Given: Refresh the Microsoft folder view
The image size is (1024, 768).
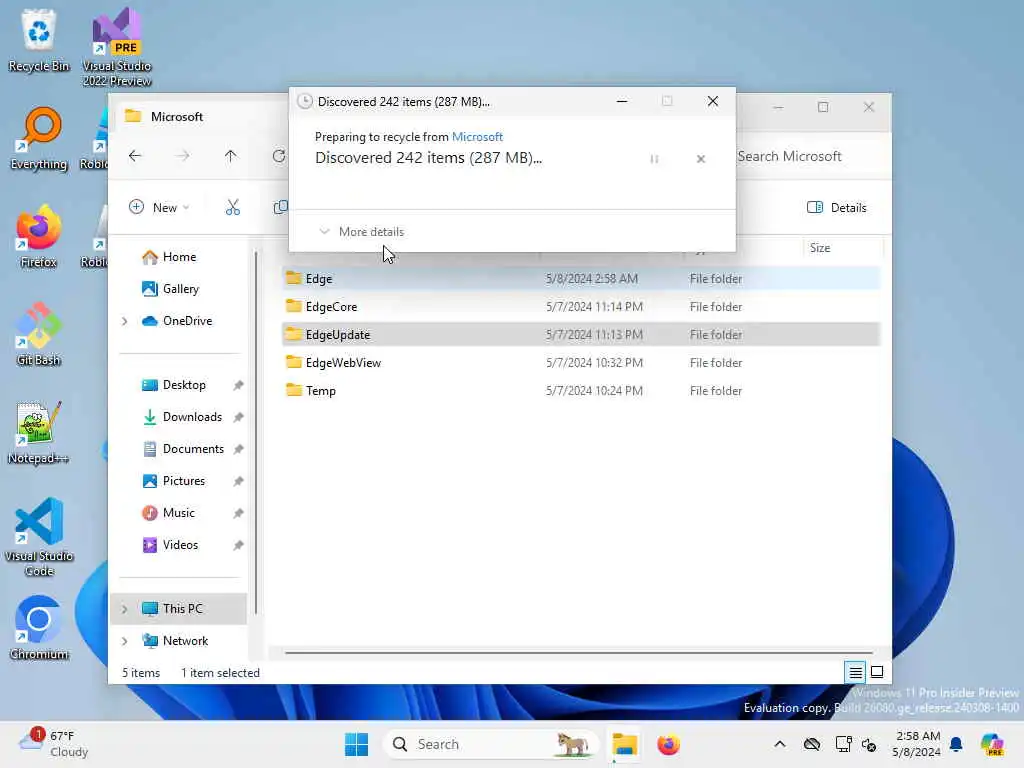Looking at the screenshot, I should pos(279,156).
